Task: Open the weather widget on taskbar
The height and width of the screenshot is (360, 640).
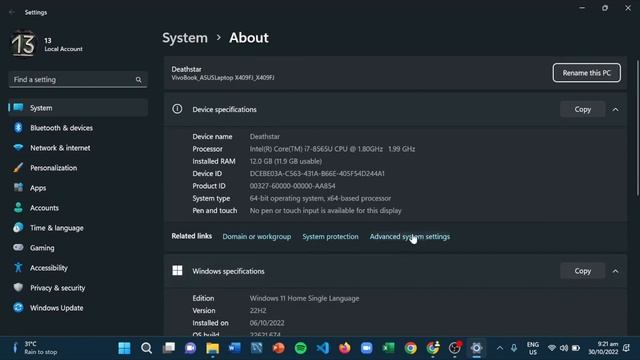Action: pyautogui.click(x=35, y=348)
